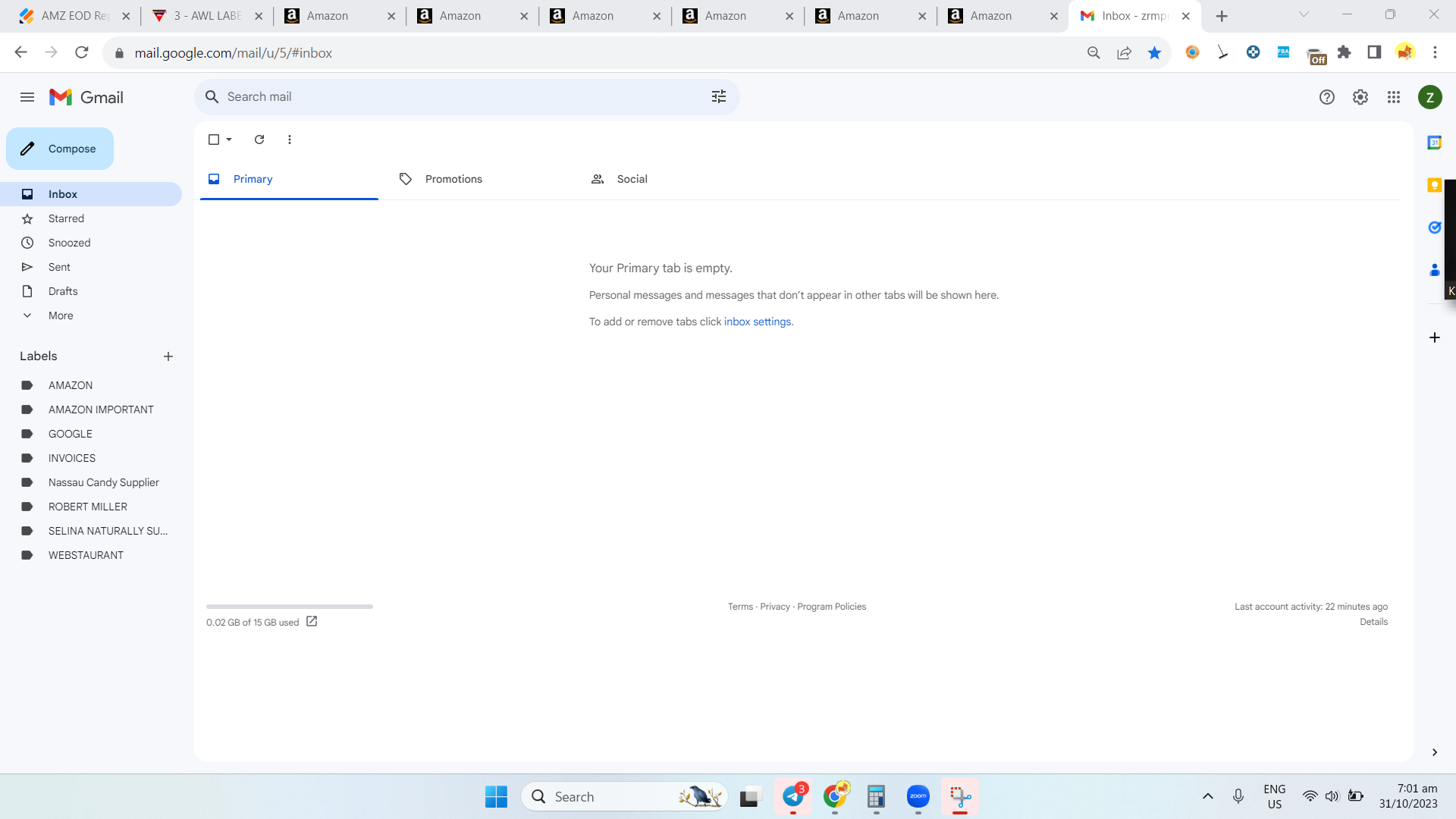Open the Google Account avatar Z

point(1430,97)
